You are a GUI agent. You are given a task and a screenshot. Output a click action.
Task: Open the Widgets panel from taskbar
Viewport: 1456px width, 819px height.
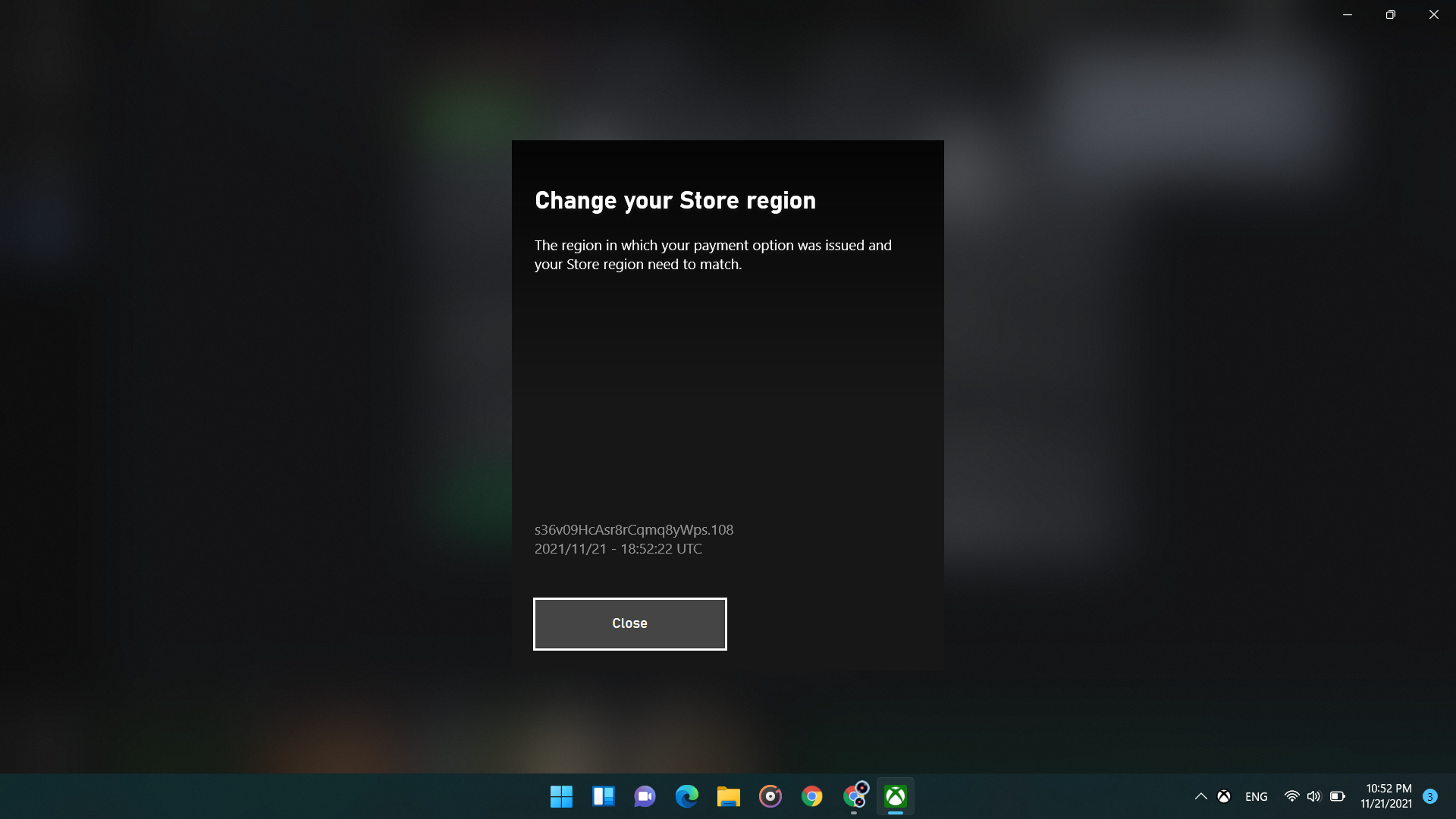click(x=603, y=796)
